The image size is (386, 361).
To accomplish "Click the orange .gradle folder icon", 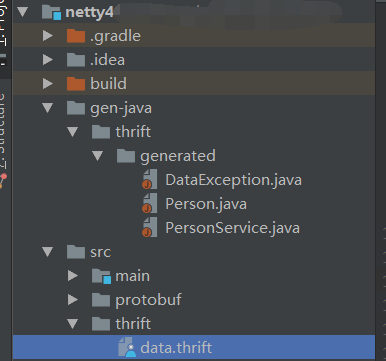I will click(76, 36).
